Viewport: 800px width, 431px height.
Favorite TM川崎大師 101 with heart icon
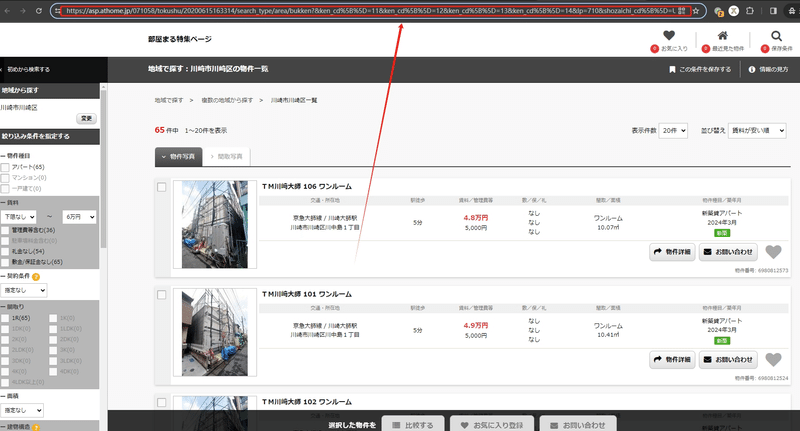pos(773,360)
